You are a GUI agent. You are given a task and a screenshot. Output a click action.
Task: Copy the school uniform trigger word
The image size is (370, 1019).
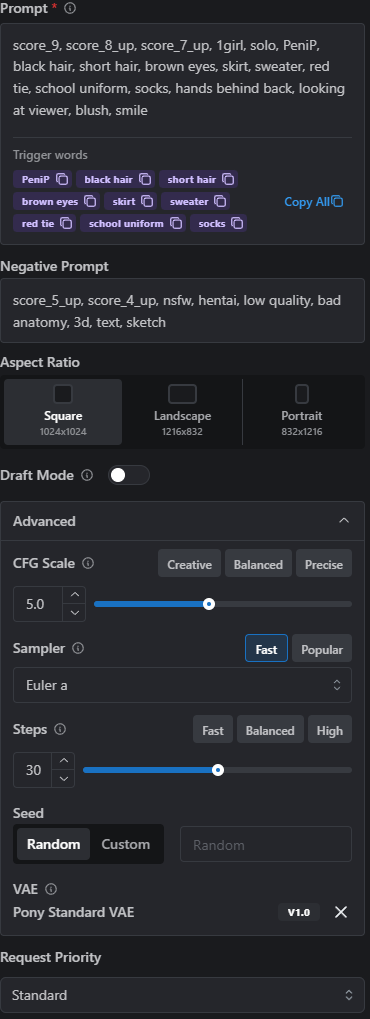[176, 224]
